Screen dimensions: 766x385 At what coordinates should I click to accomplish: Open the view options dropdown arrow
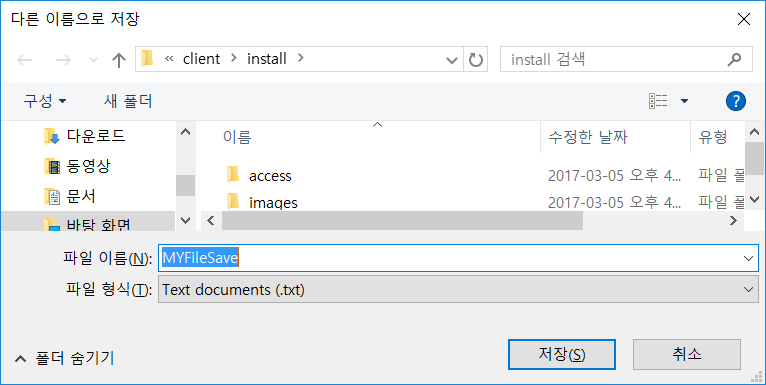684,101
